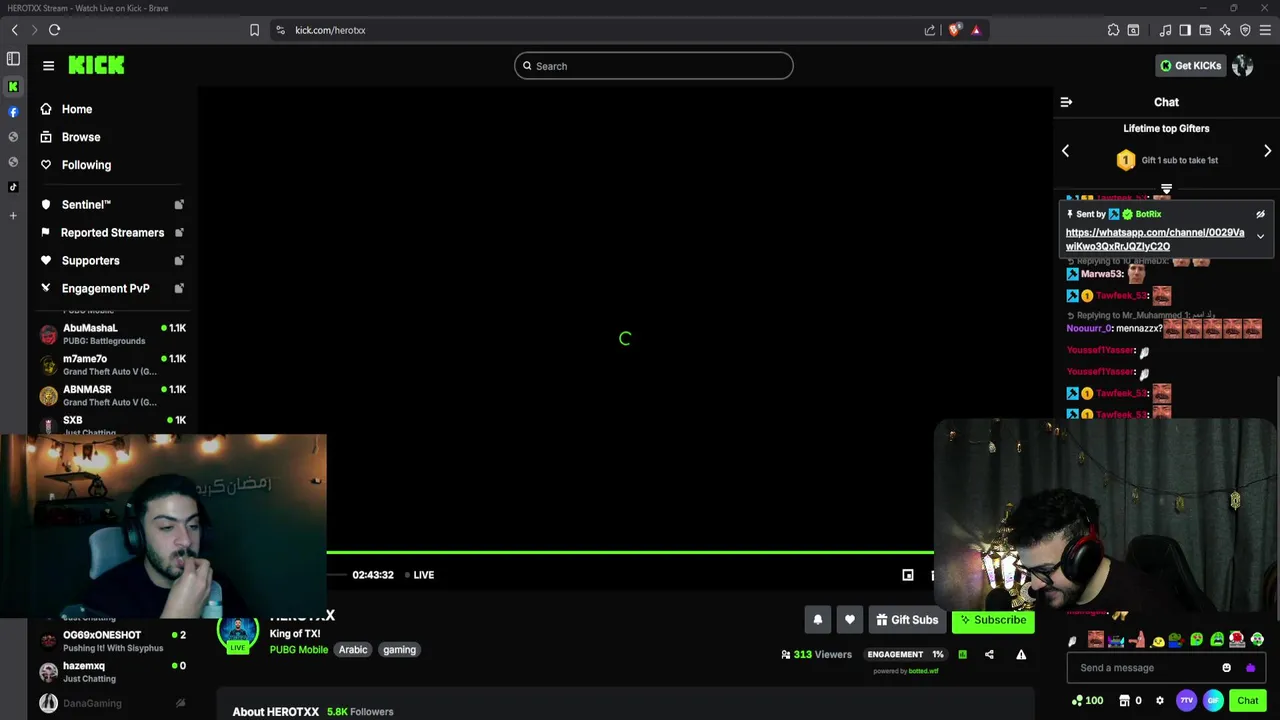Viewport: 1280px width, 720px height.
Task: Open ABNMASR channel in sidebar
Action: [x=112, y=396]
